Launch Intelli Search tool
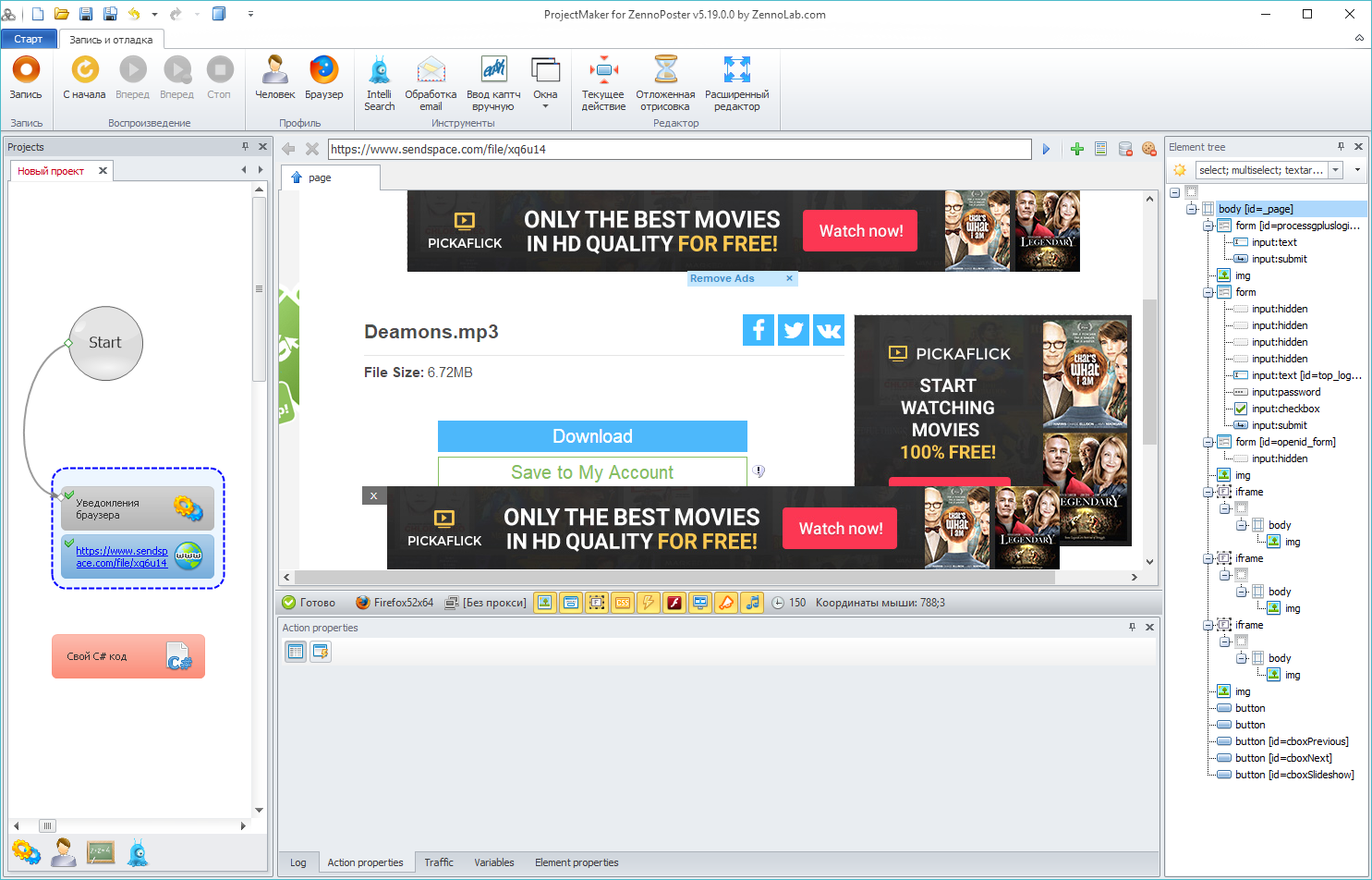This screenshot has width=1372, height=880. point(379,83)
